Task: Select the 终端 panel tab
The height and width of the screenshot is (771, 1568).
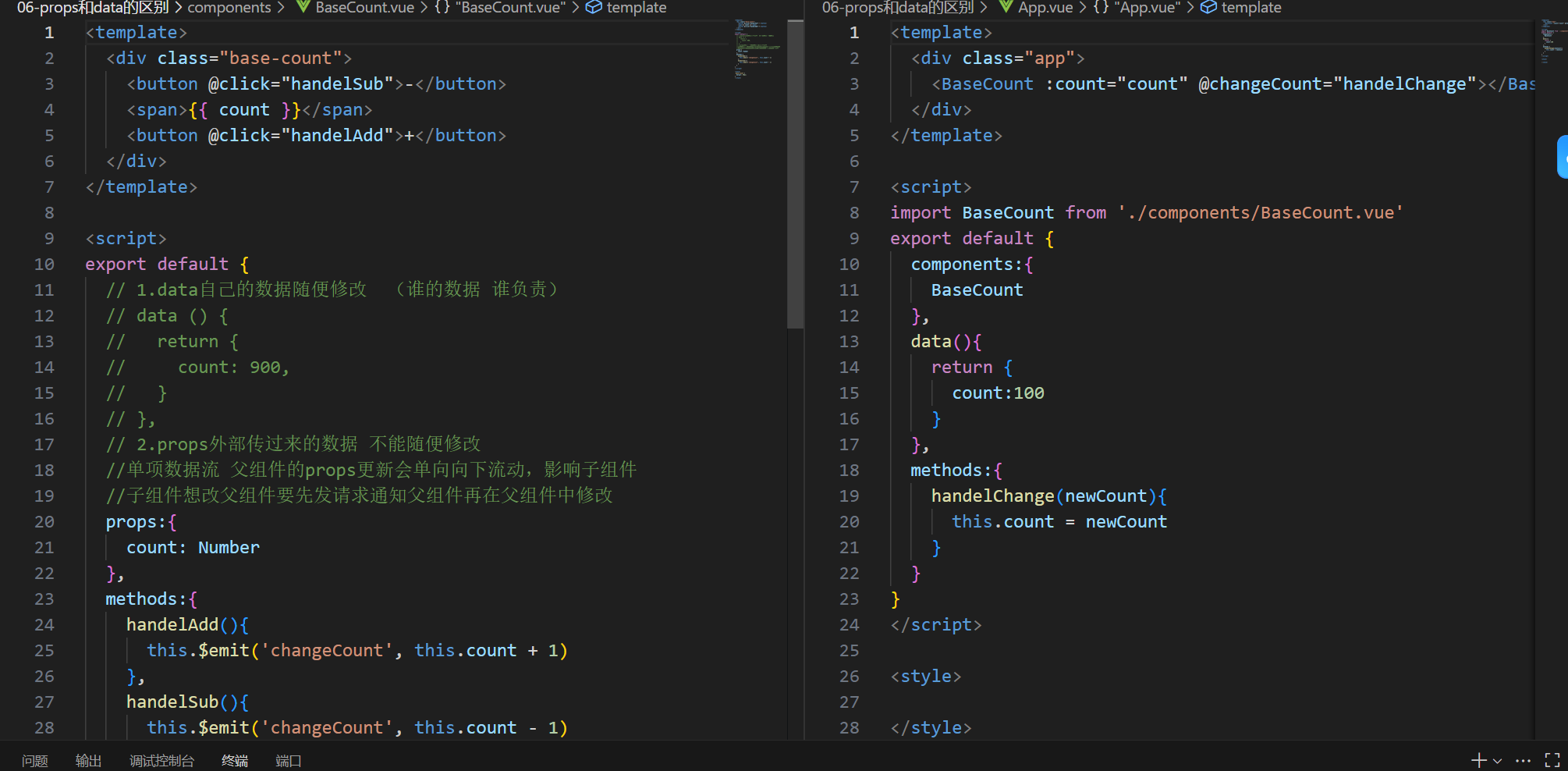Action: 235,761
